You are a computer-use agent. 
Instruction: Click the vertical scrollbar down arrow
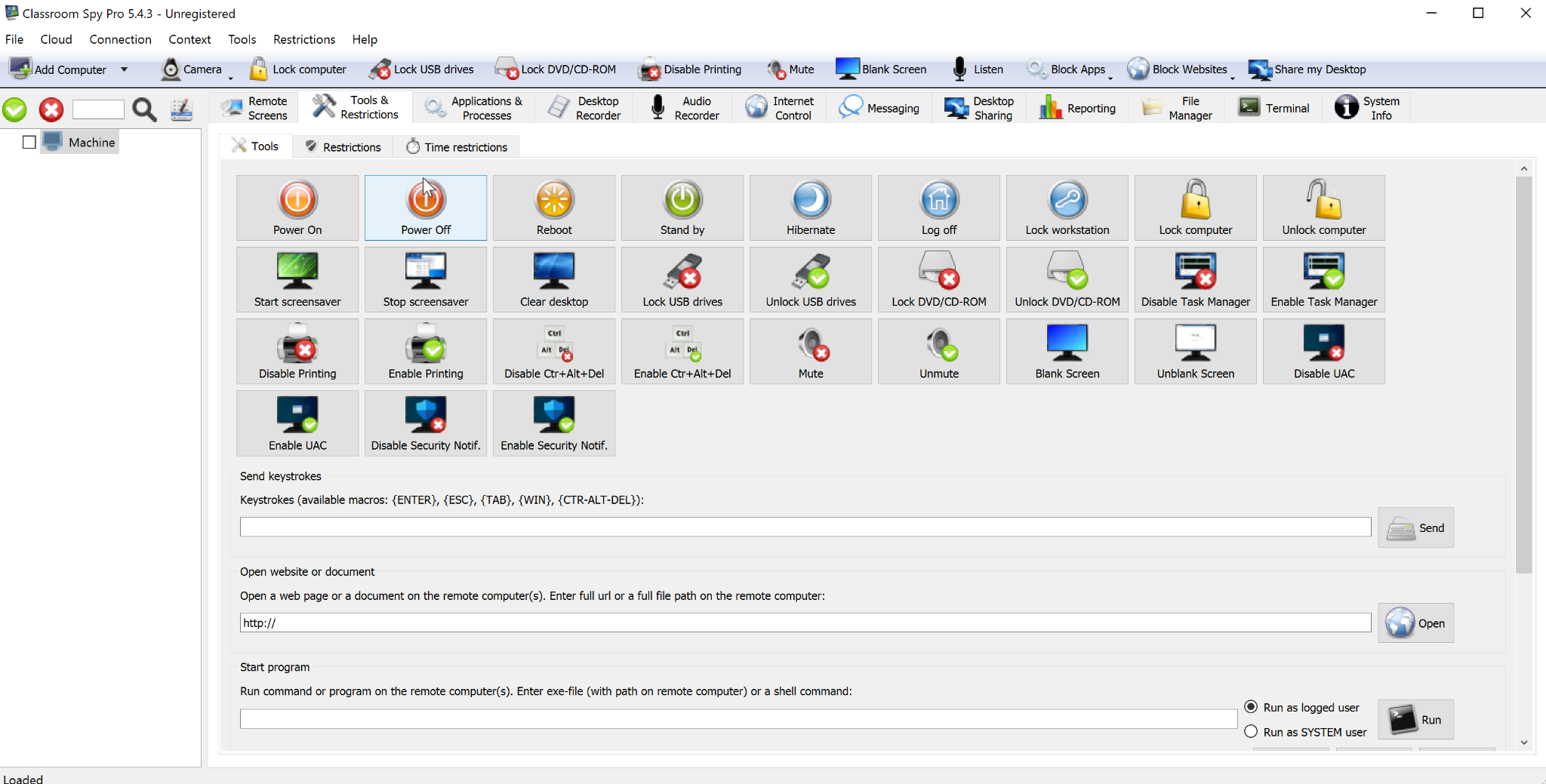coord(1523,742)
